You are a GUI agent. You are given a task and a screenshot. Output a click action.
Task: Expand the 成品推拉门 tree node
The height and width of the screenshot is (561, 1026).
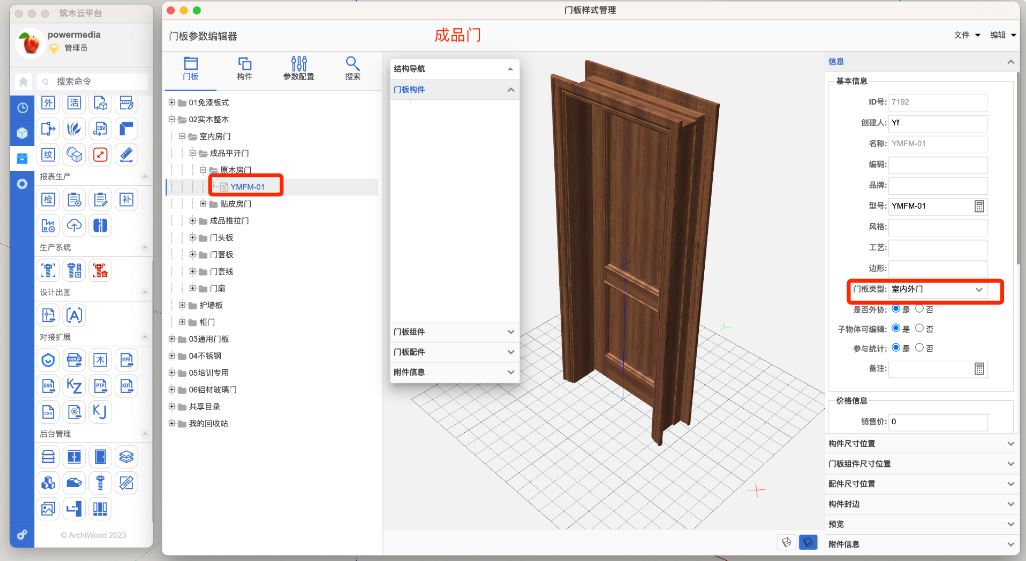point(192,221)
